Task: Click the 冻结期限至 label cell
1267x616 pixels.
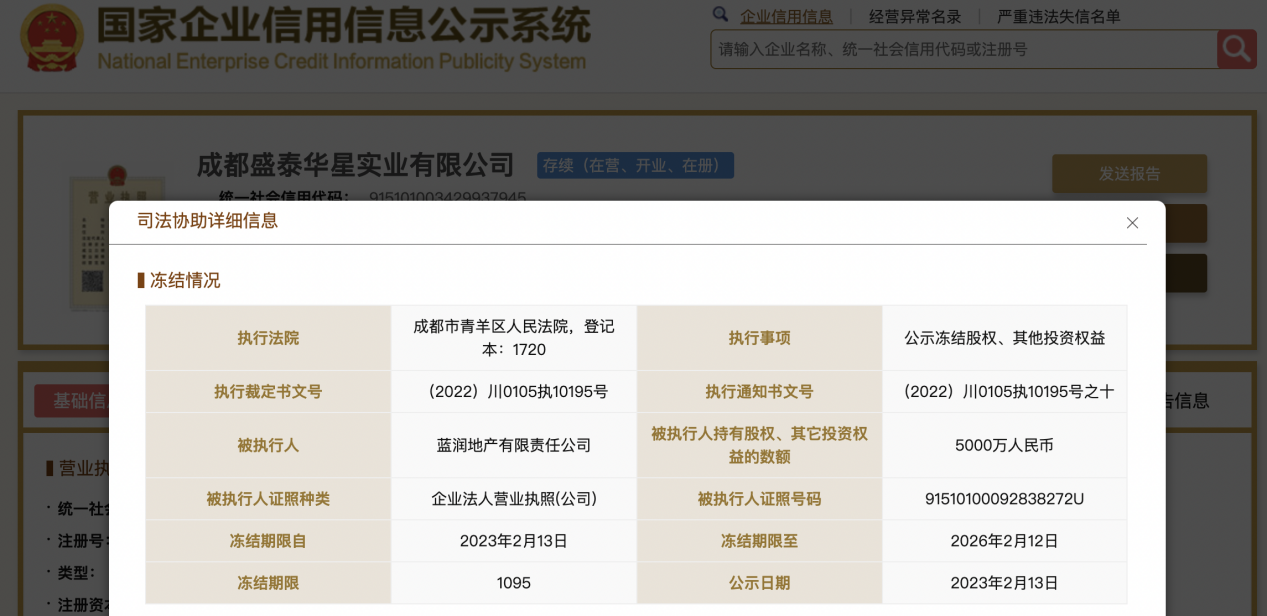Action: point(759,541)
